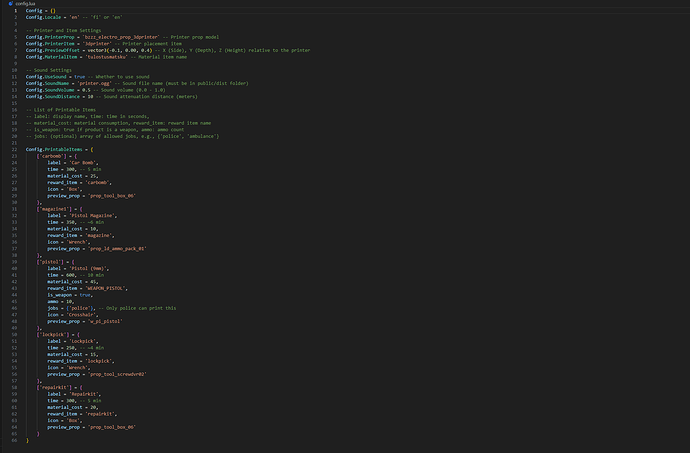Click the icon = 'Crosshair' line
Viewport: 690px width, 453px height.
[x=73, y=315]
